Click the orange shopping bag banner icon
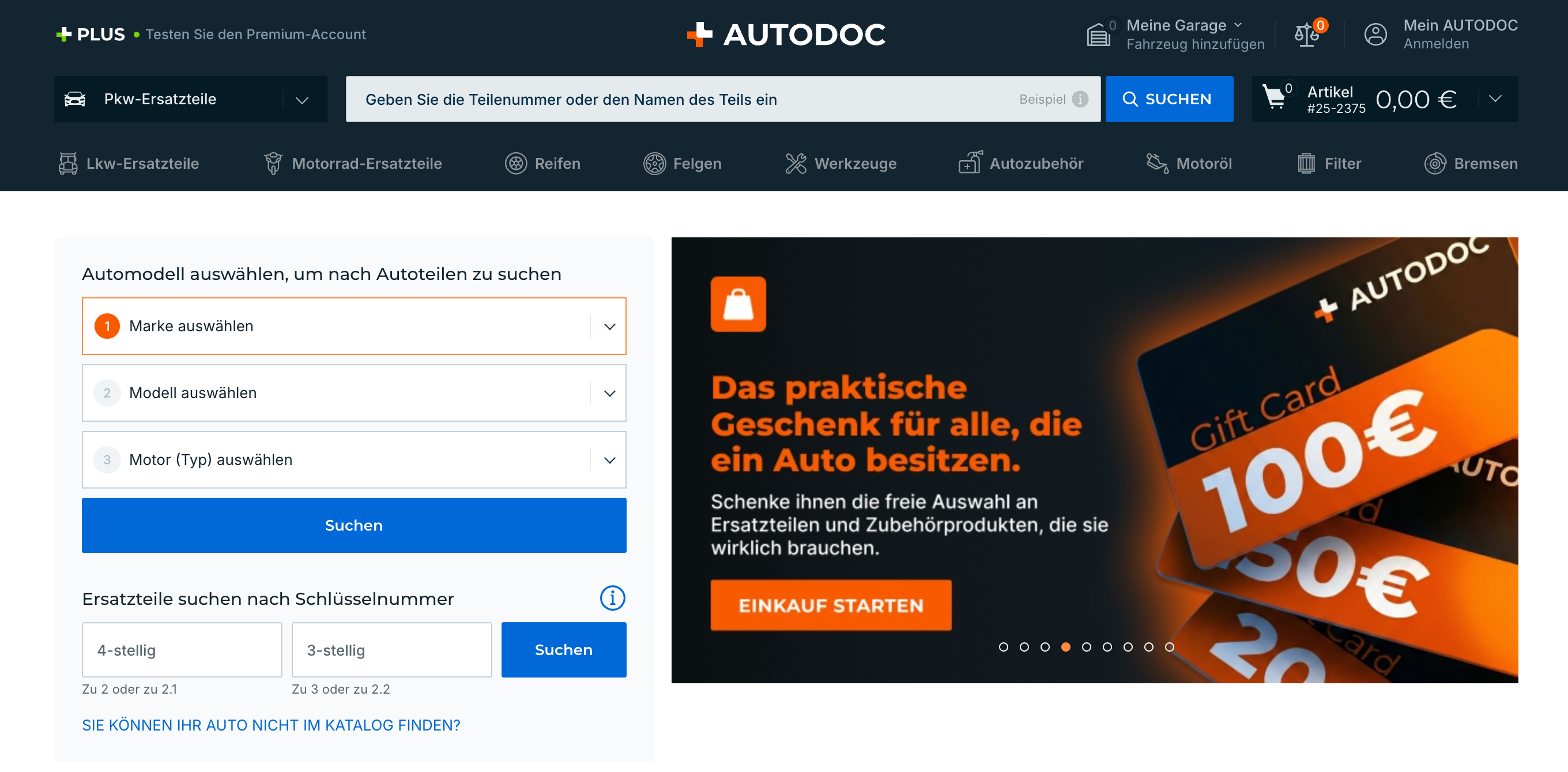1568x772 pixels. [738, 304]
